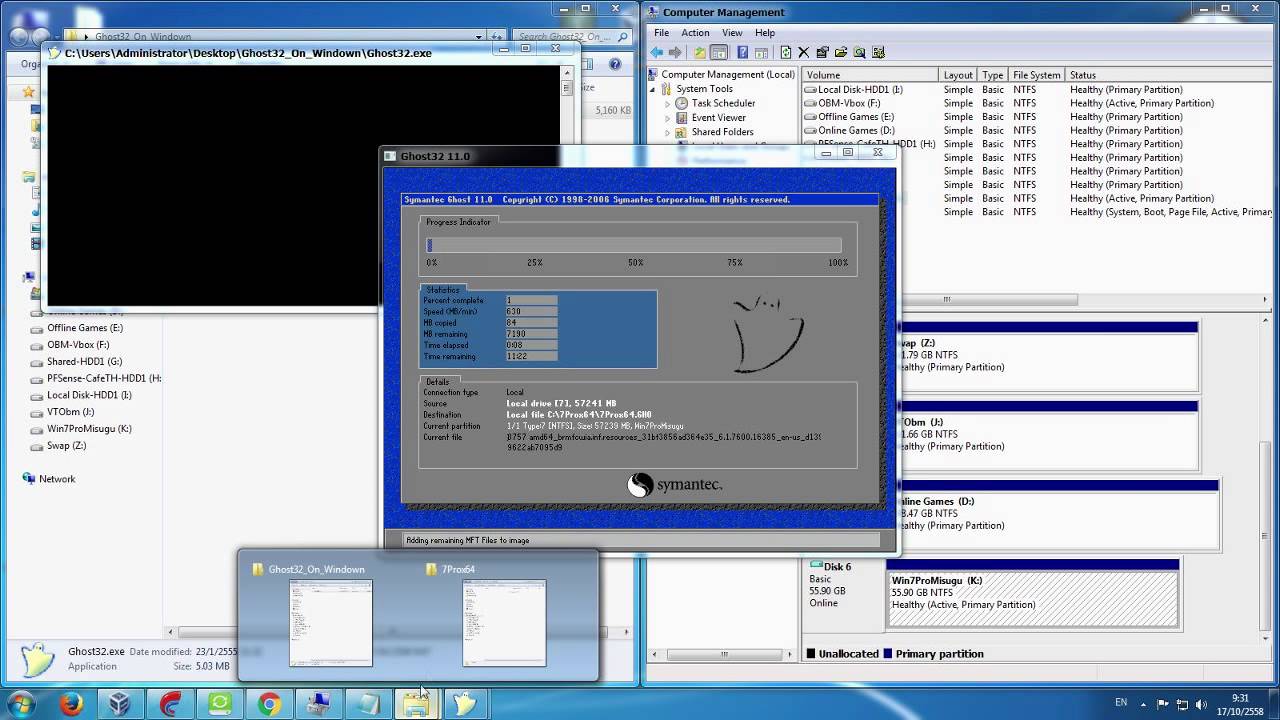Click the magnifier search toolbar icon

(x=860, y=52)
